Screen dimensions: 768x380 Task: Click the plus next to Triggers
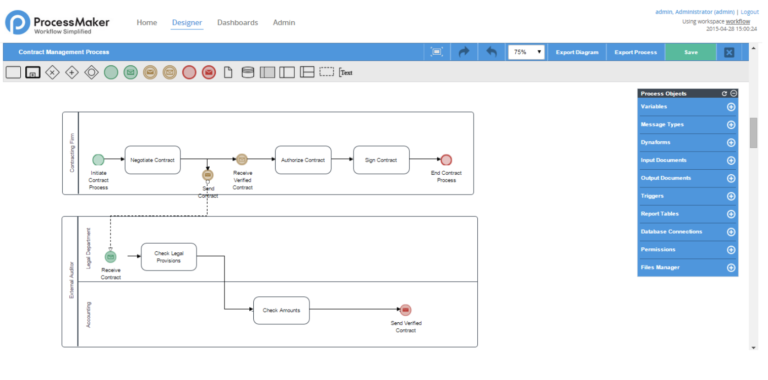coord(731,196)
